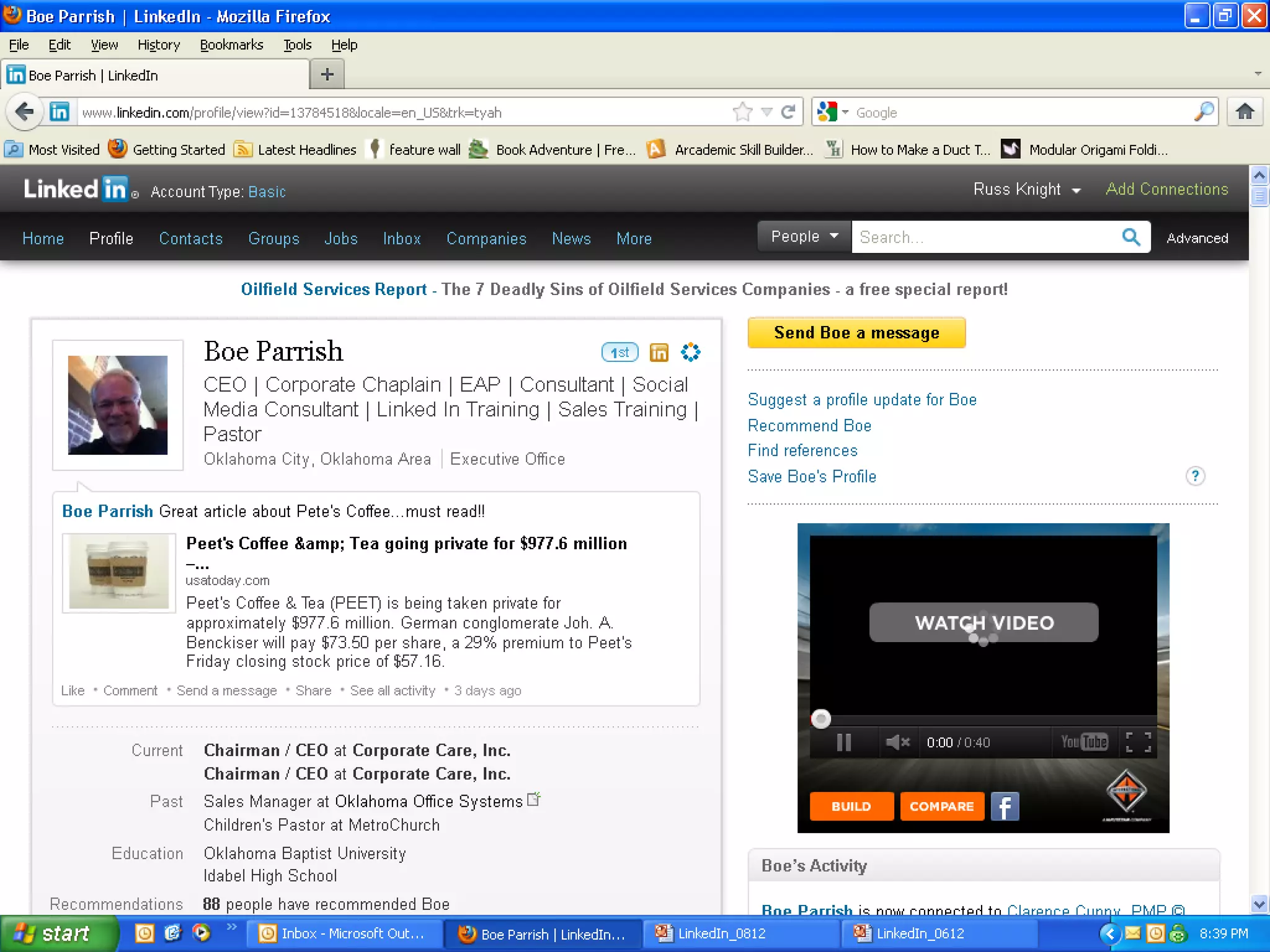Click the Firefox back arrow button
This screenshot has width=1270, height=952.
pos(25,112)
